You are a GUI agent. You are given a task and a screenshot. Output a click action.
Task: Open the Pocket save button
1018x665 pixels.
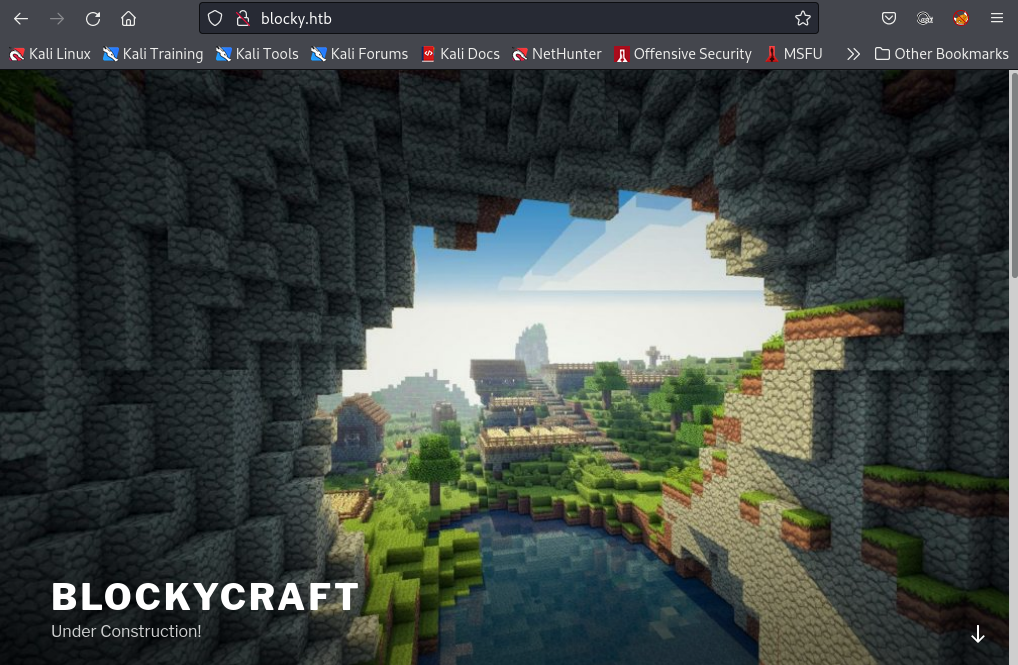click(x=889, y=19)
